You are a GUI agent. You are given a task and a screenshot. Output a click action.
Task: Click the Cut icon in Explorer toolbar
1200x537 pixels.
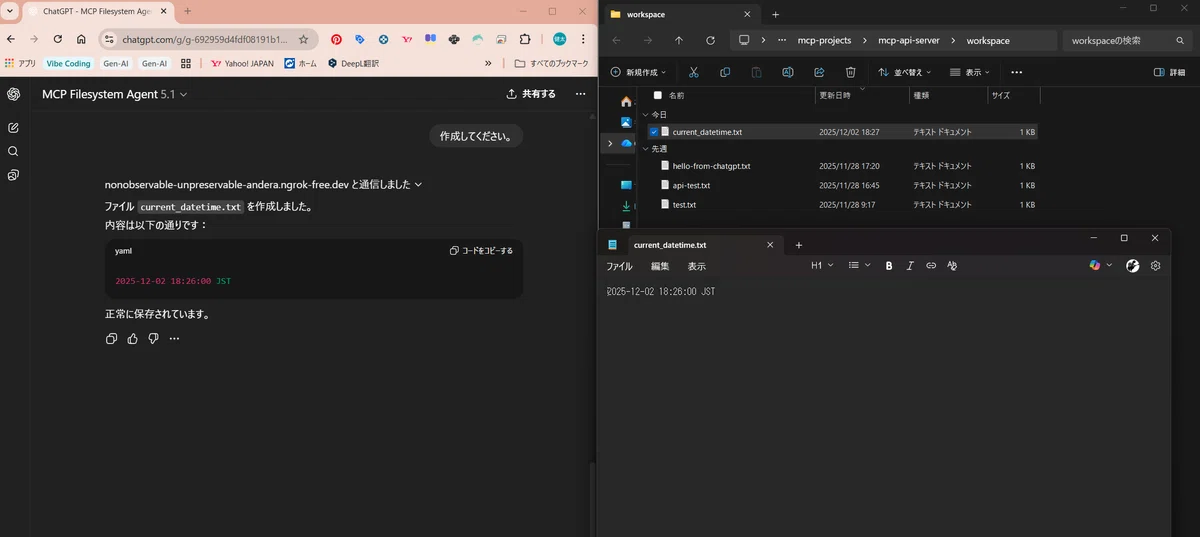694,72
